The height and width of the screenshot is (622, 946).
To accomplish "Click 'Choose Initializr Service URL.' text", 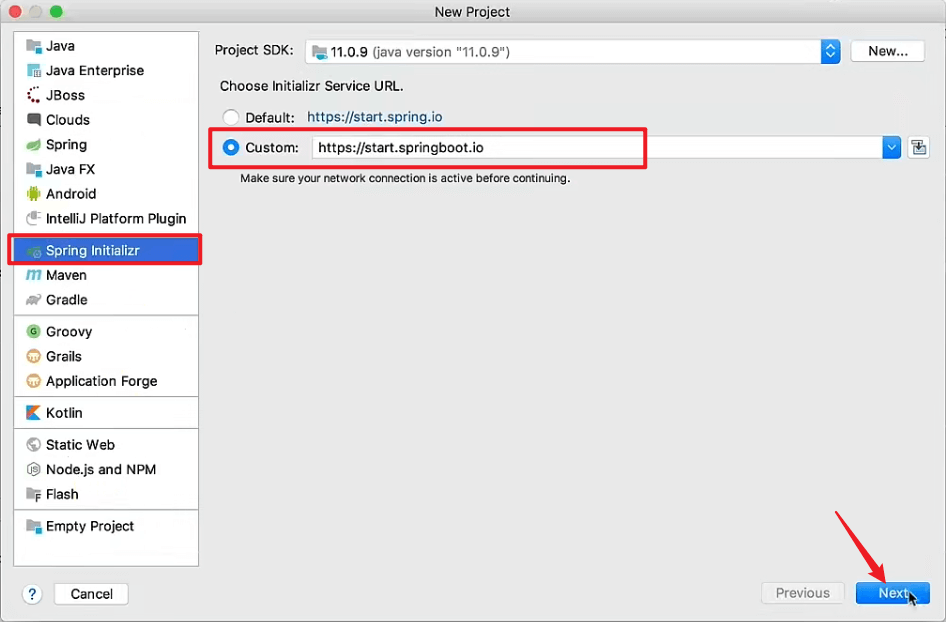I will (x=311, y=86).
